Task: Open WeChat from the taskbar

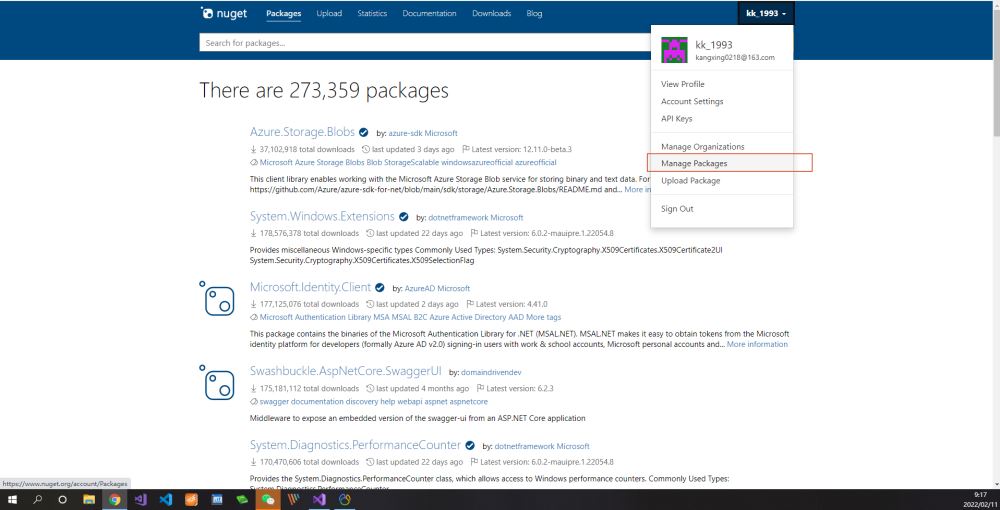Action: [x=268, y=500]
